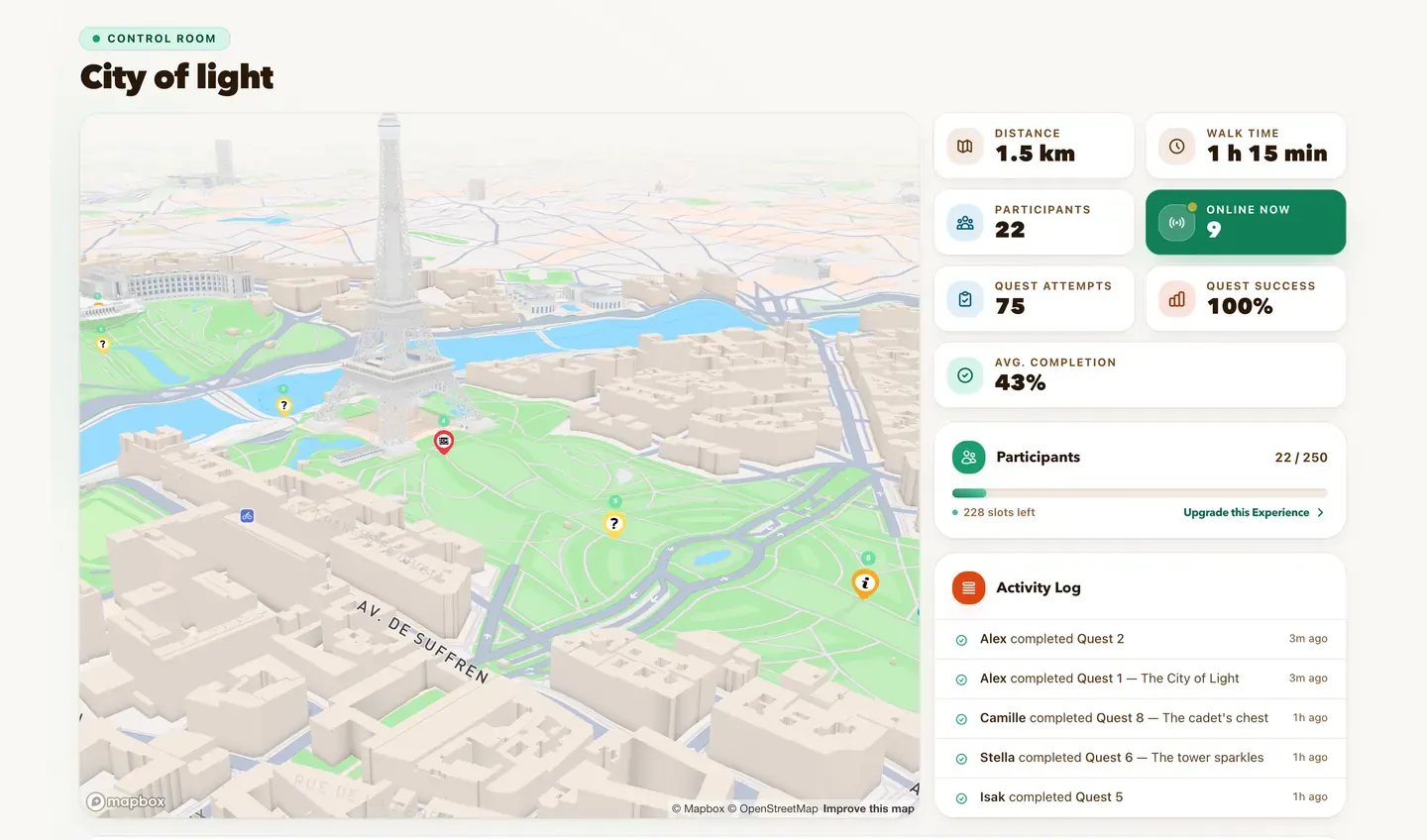Click the "75" quest attempts value
1427x840 pixels.
[x=1010, y=306]
